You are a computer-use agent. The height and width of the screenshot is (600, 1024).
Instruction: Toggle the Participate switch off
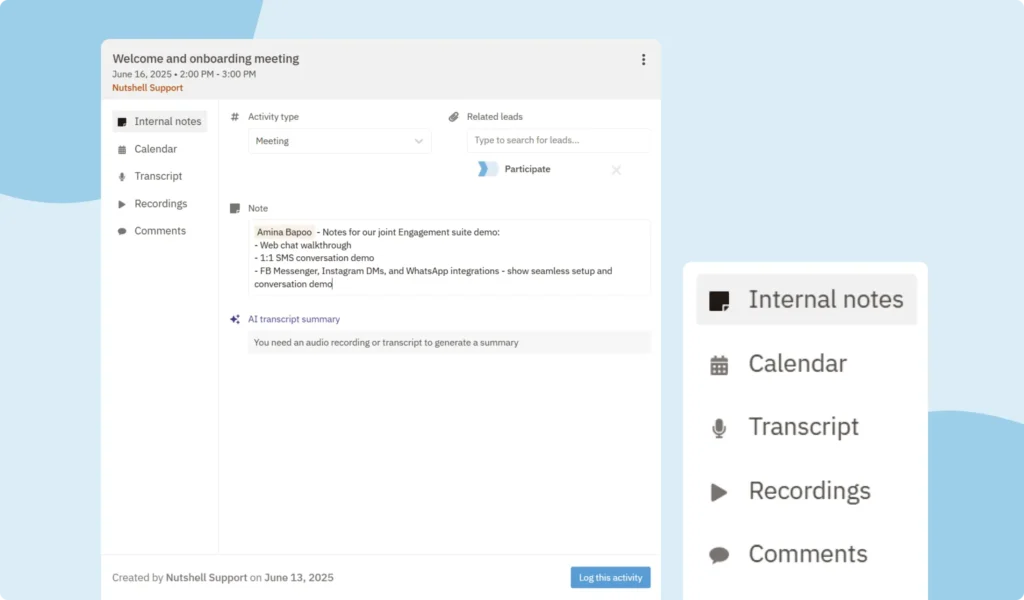click(487, 169)
